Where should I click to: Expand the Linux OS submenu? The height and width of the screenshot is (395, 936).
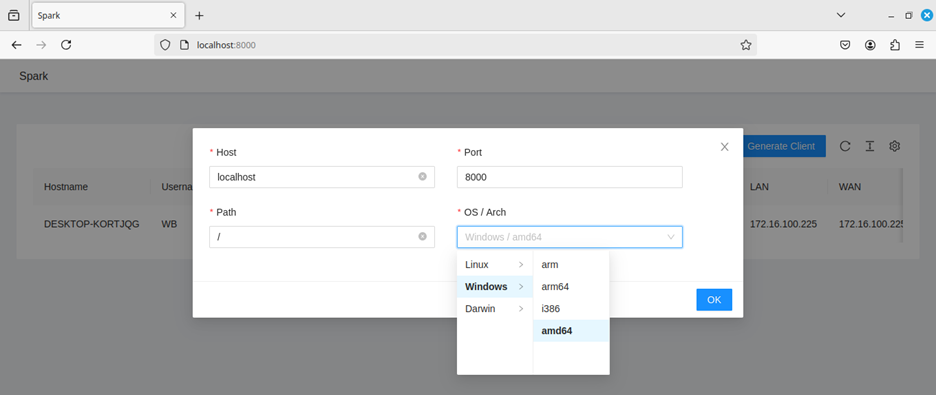click(495, 264)
